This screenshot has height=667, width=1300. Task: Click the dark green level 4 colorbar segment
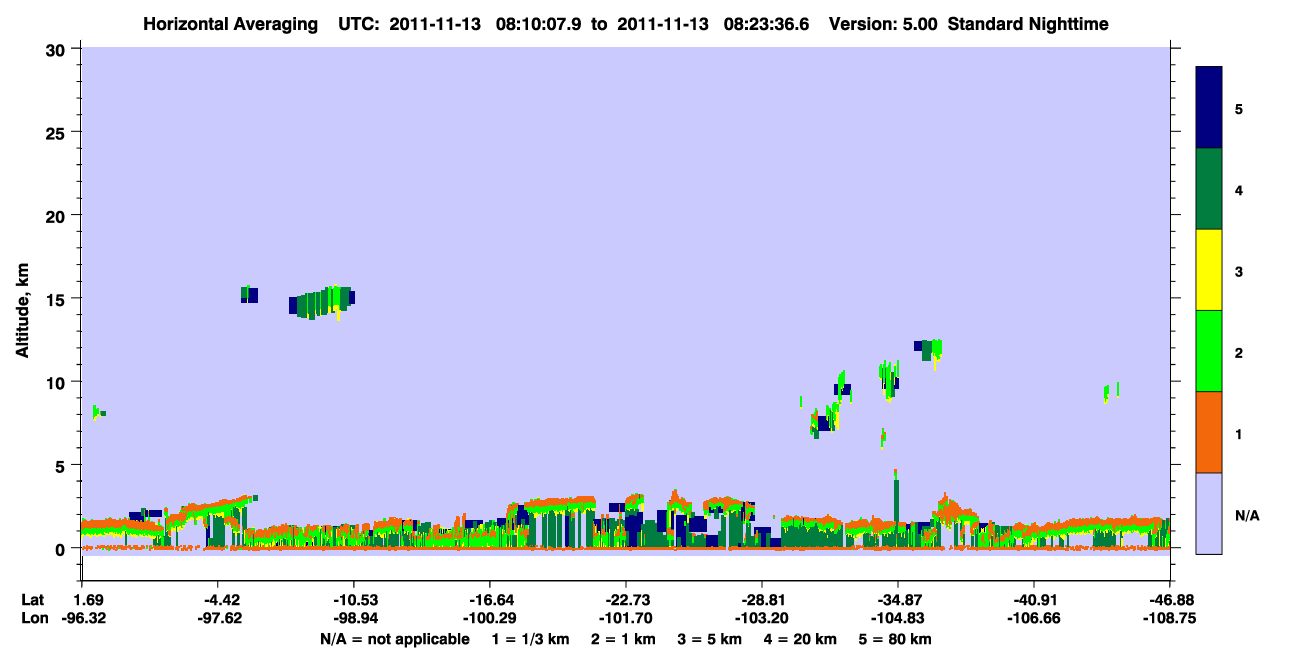click(1209, 189)
